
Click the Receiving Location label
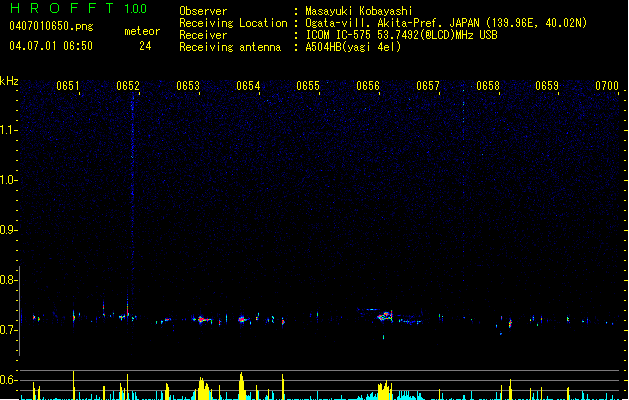click(x=233, y=23)
